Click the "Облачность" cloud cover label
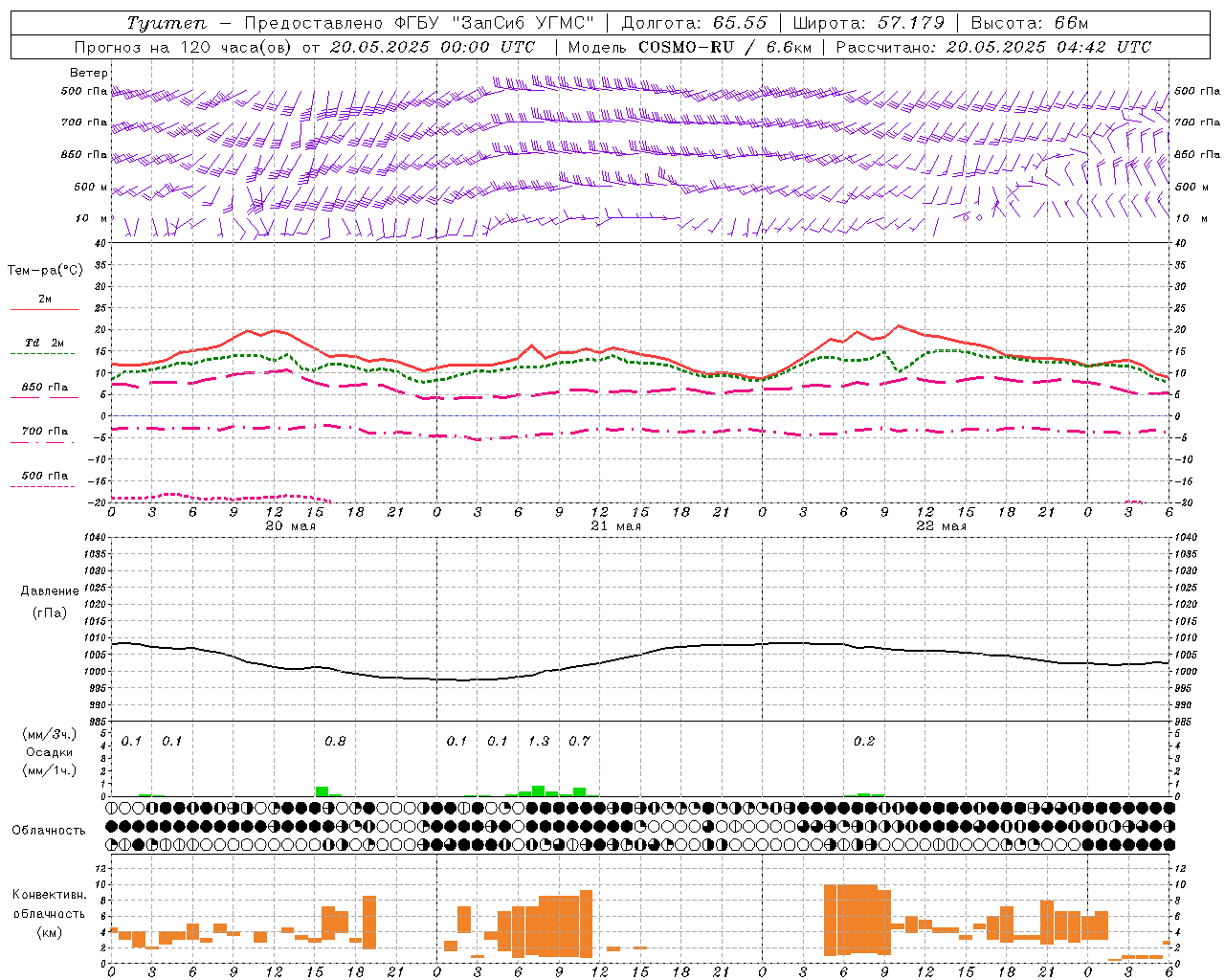1225x980 pixels. click(49, 831)
